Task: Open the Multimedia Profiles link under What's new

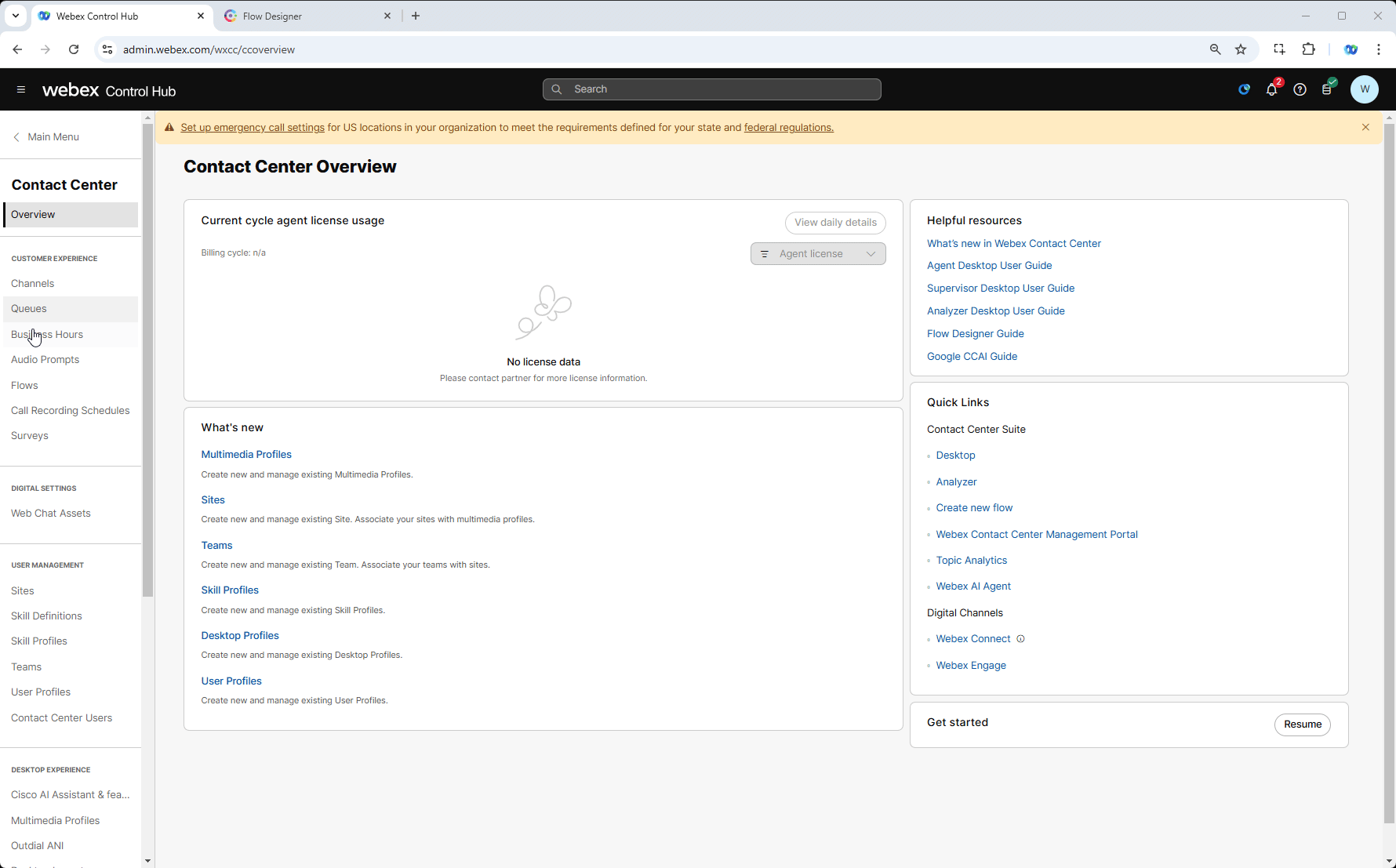Action: (x=246, y=455)
